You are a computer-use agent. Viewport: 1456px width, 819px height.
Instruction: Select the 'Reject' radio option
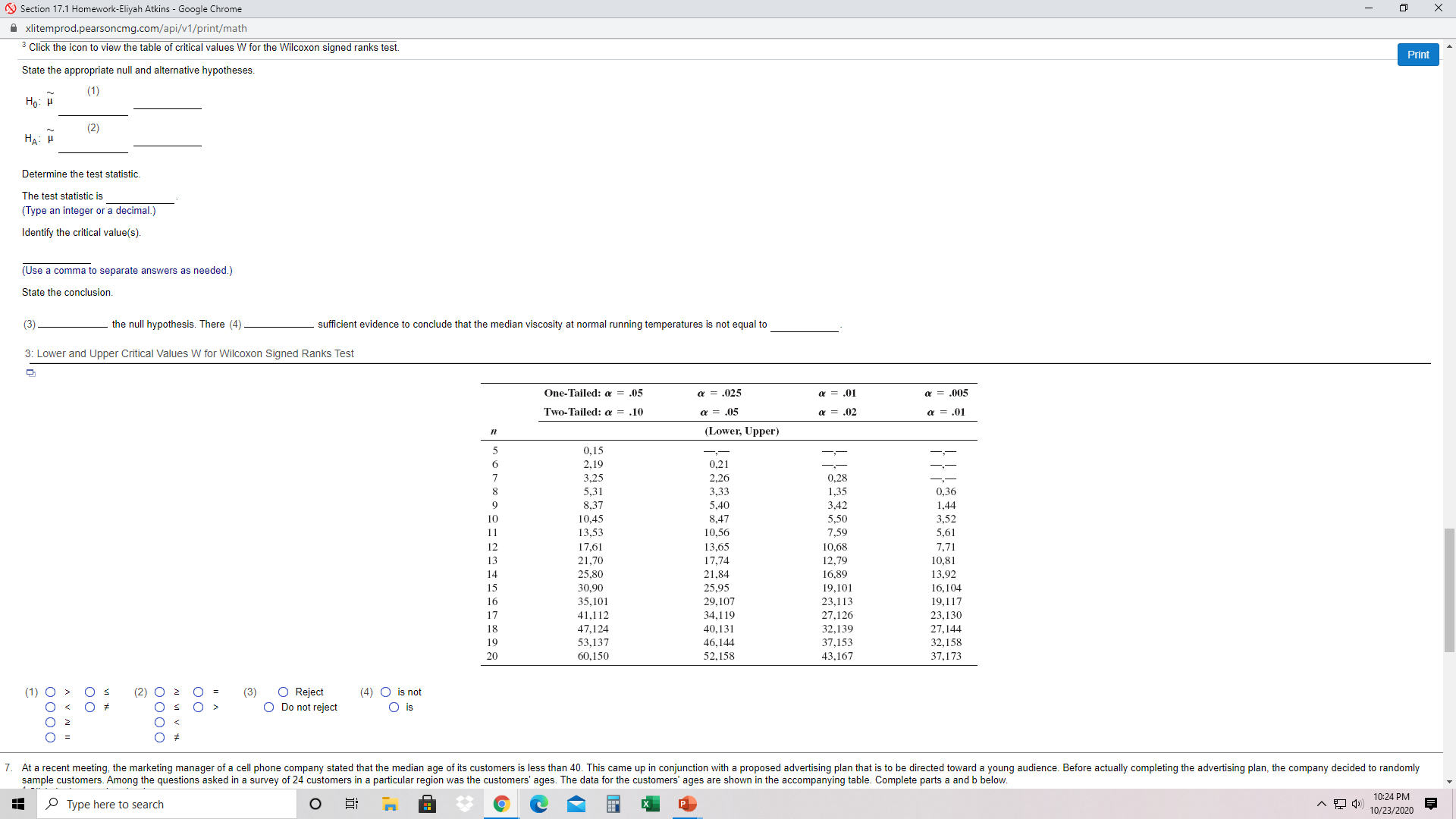coord(283,692)
